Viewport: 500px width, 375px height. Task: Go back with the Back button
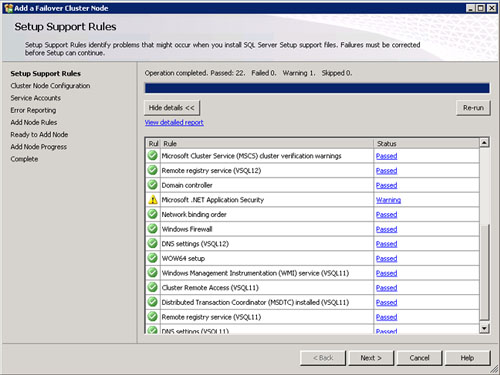[323, 358]
